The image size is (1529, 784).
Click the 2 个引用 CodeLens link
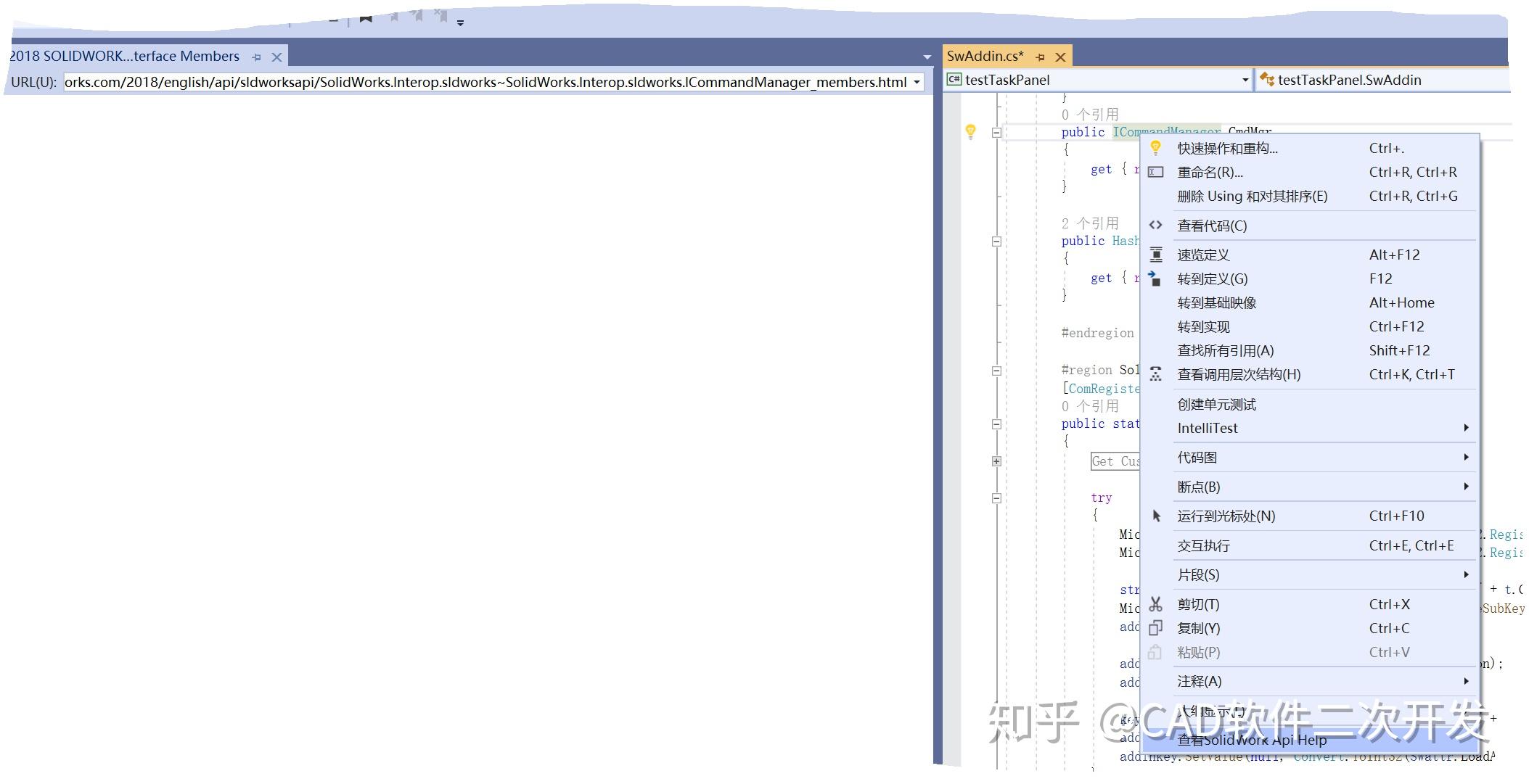[1090, 223]
